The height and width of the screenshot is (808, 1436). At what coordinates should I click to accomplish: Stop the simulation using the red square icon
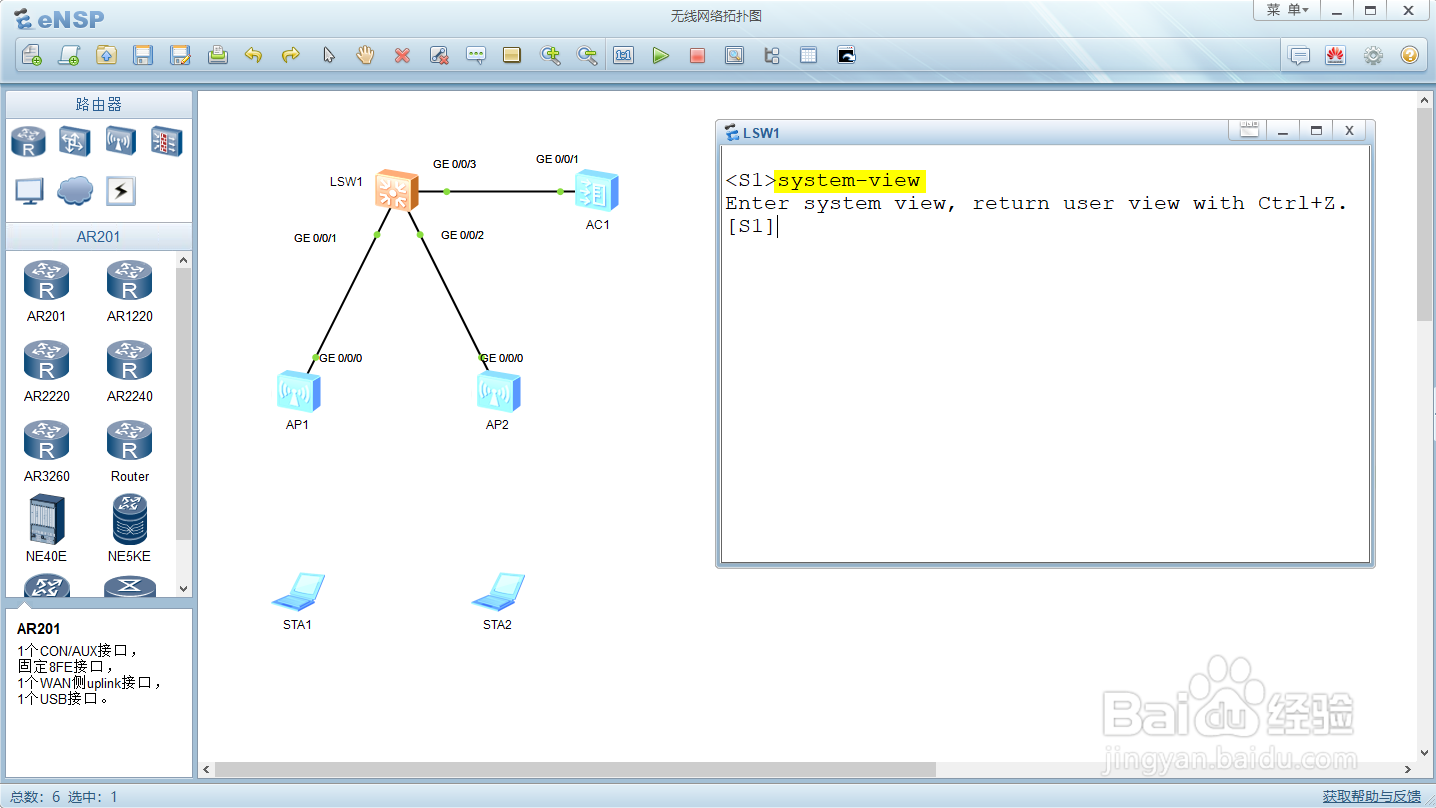[697, 55]
